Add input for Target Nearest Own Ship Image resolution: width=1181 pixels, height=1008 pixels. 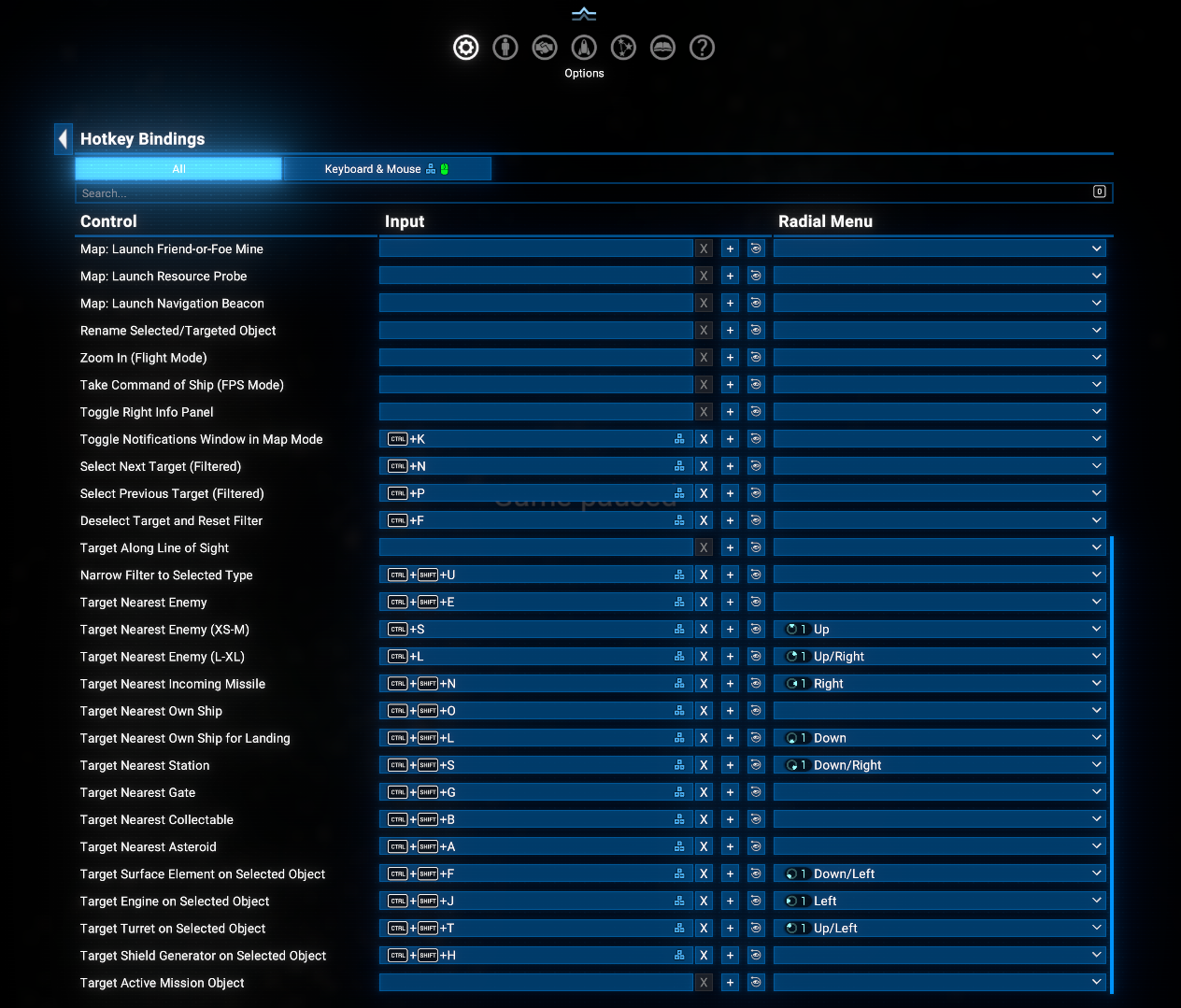point(730,711)
